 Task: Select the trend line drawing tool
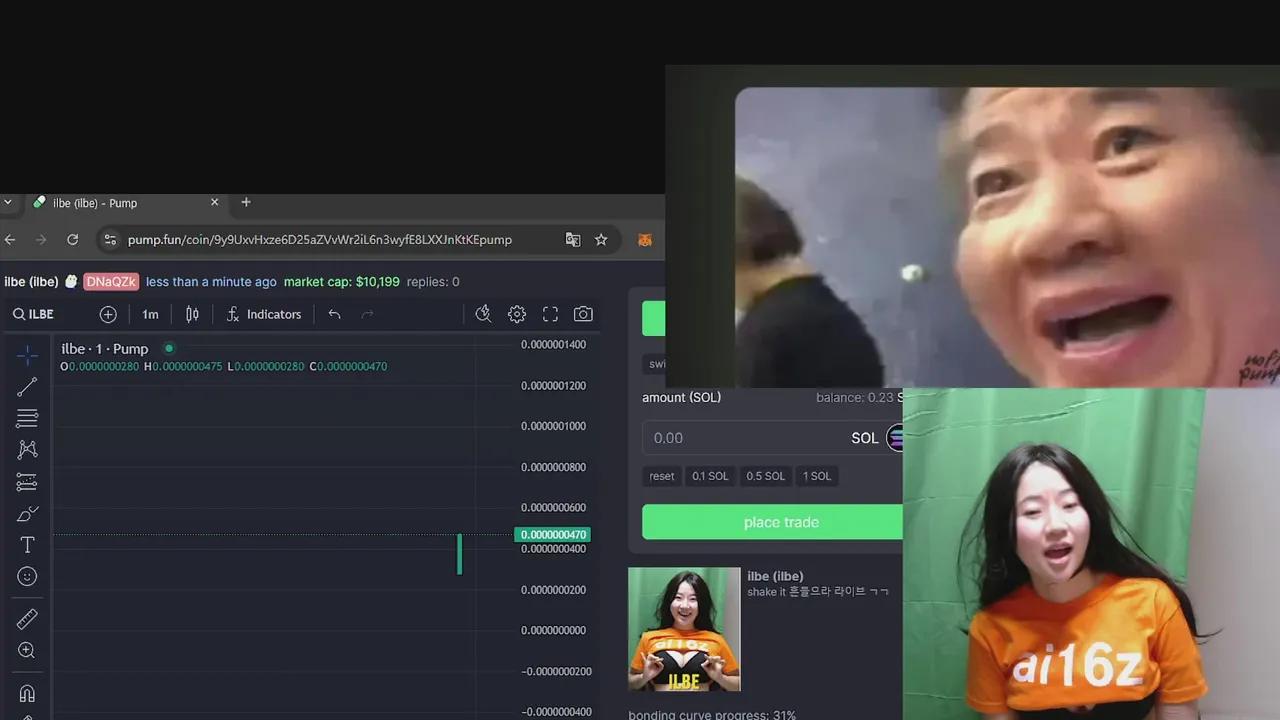tap(27, 387)
